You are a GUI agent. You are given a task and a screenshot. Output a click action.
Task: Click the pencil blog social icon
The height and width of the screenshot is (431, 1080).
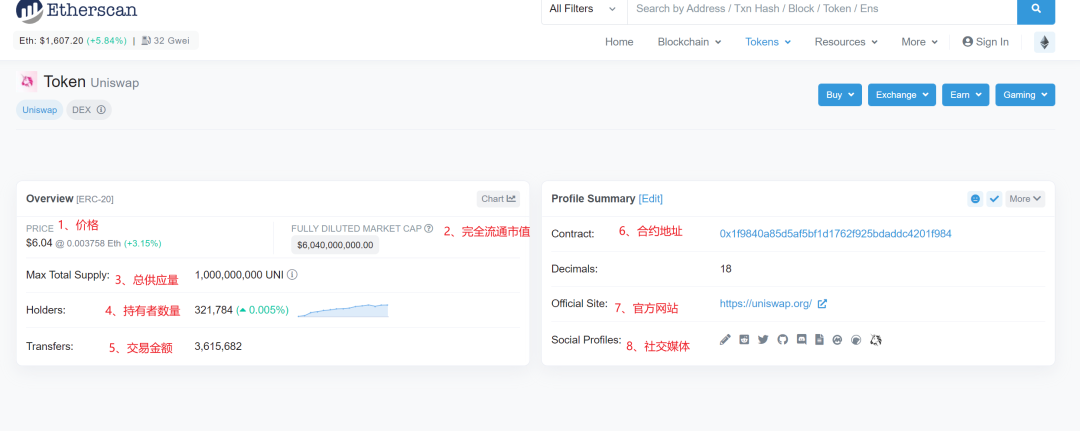pyautogui.click(x=725, y=339)
